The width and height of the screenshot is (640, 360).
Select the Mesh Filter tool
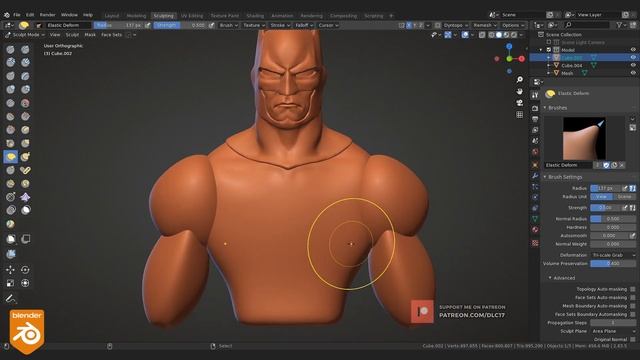click(x=11, y=254)
